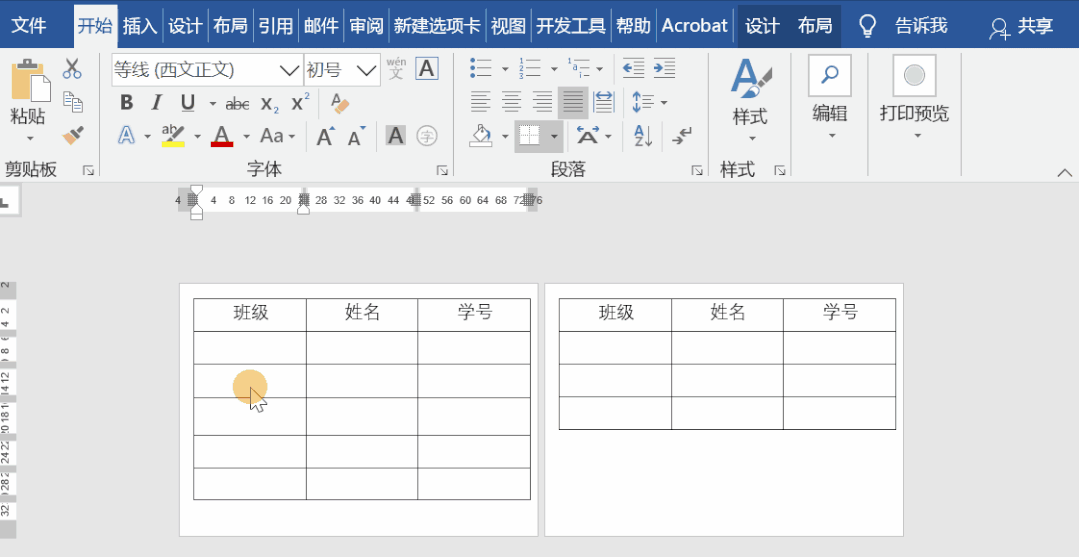Select the Format Painter brush icon

tap(73, 135)
